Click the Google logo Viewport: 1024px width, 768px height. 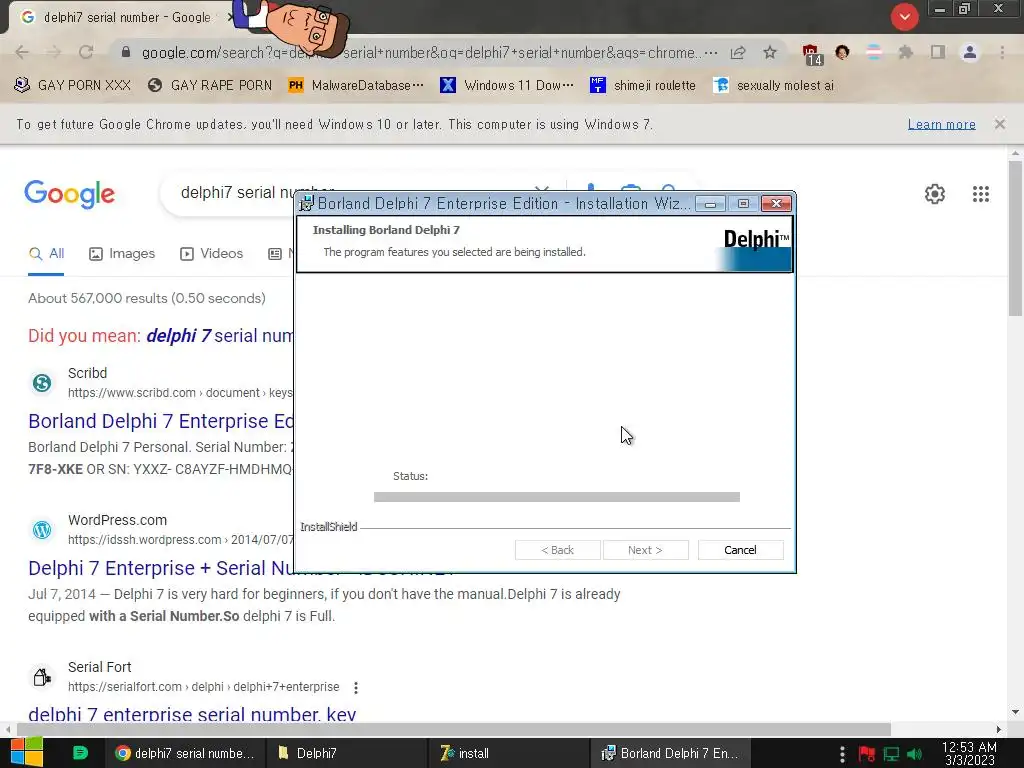[x=69, y=194]
